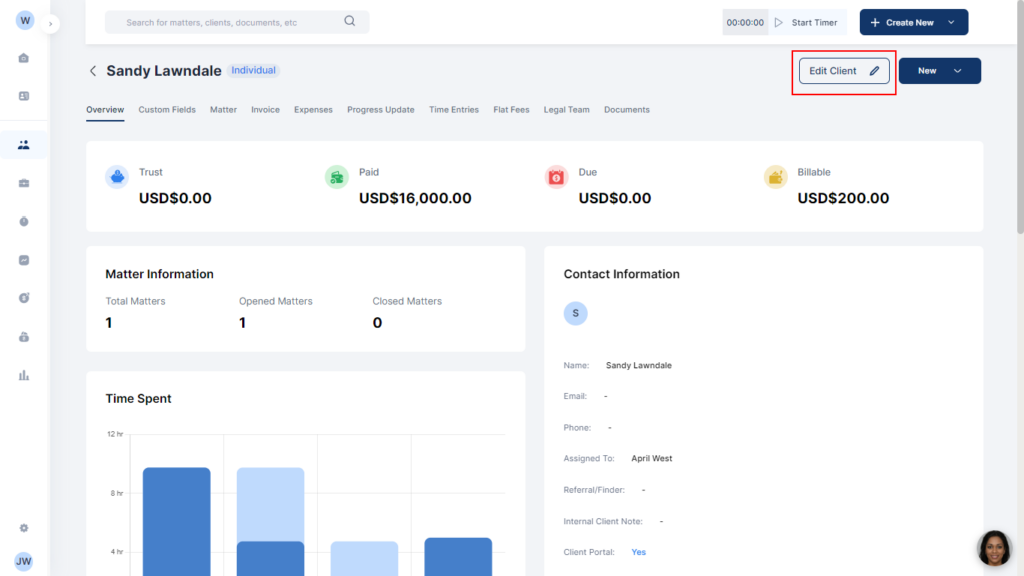Screen dimensions: 1024x576
Task: Click the Edit Client button
Action: tap(843, 71)
